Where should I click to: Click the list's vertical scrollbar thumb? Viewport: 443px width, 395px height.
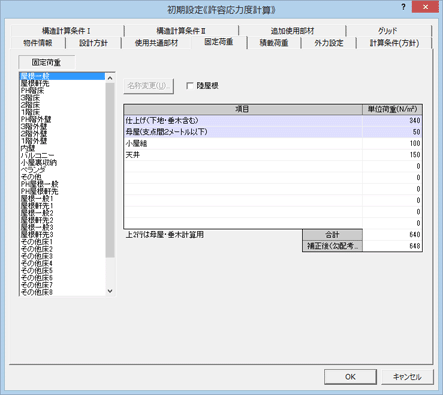point(110,170)
